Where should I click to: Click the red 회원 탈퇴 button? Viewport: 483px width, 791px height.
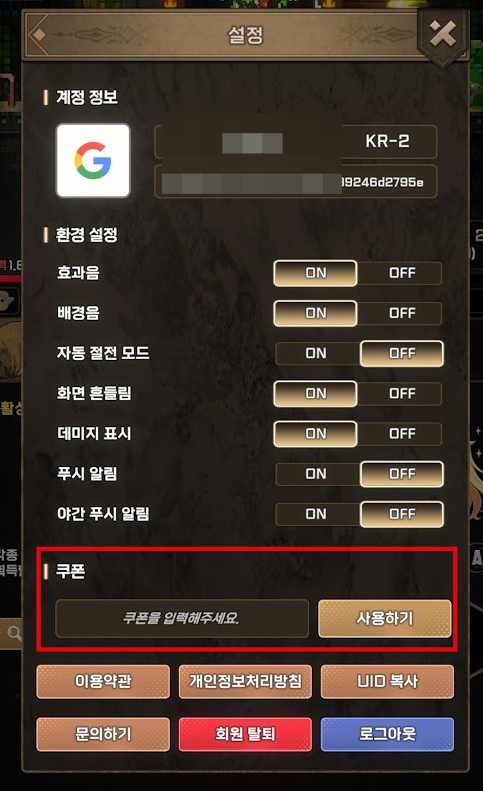245,734
